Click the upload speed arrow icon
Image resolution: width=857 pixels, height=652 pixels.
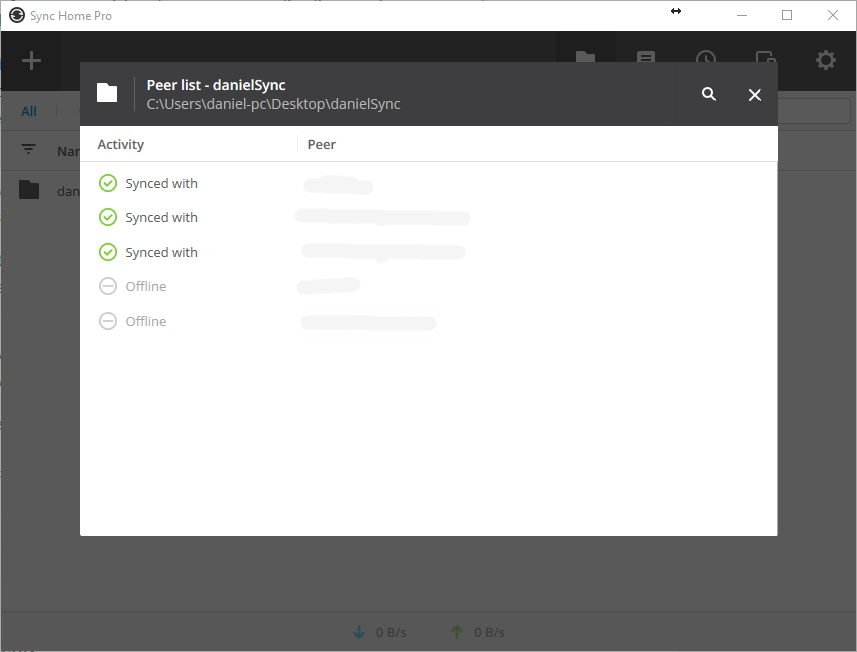tap(456, 631)
